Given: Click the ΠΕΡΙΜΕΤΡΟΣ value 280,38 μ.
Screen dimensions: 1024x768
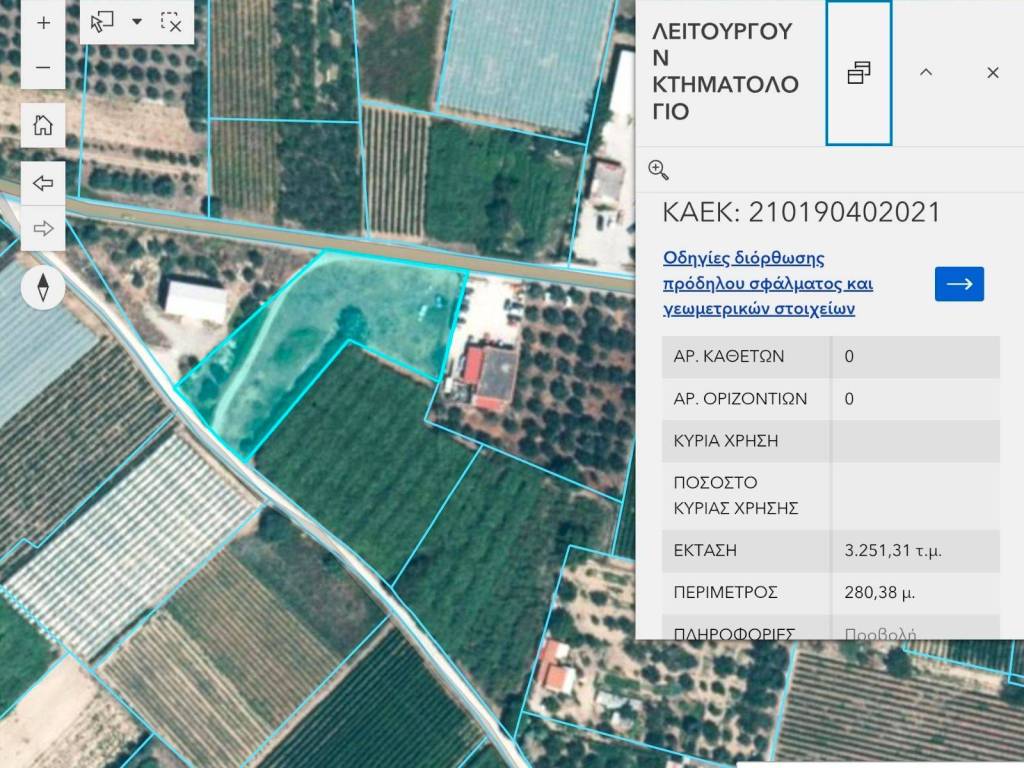Looking at the screenshot, I should tap(879, 593).
